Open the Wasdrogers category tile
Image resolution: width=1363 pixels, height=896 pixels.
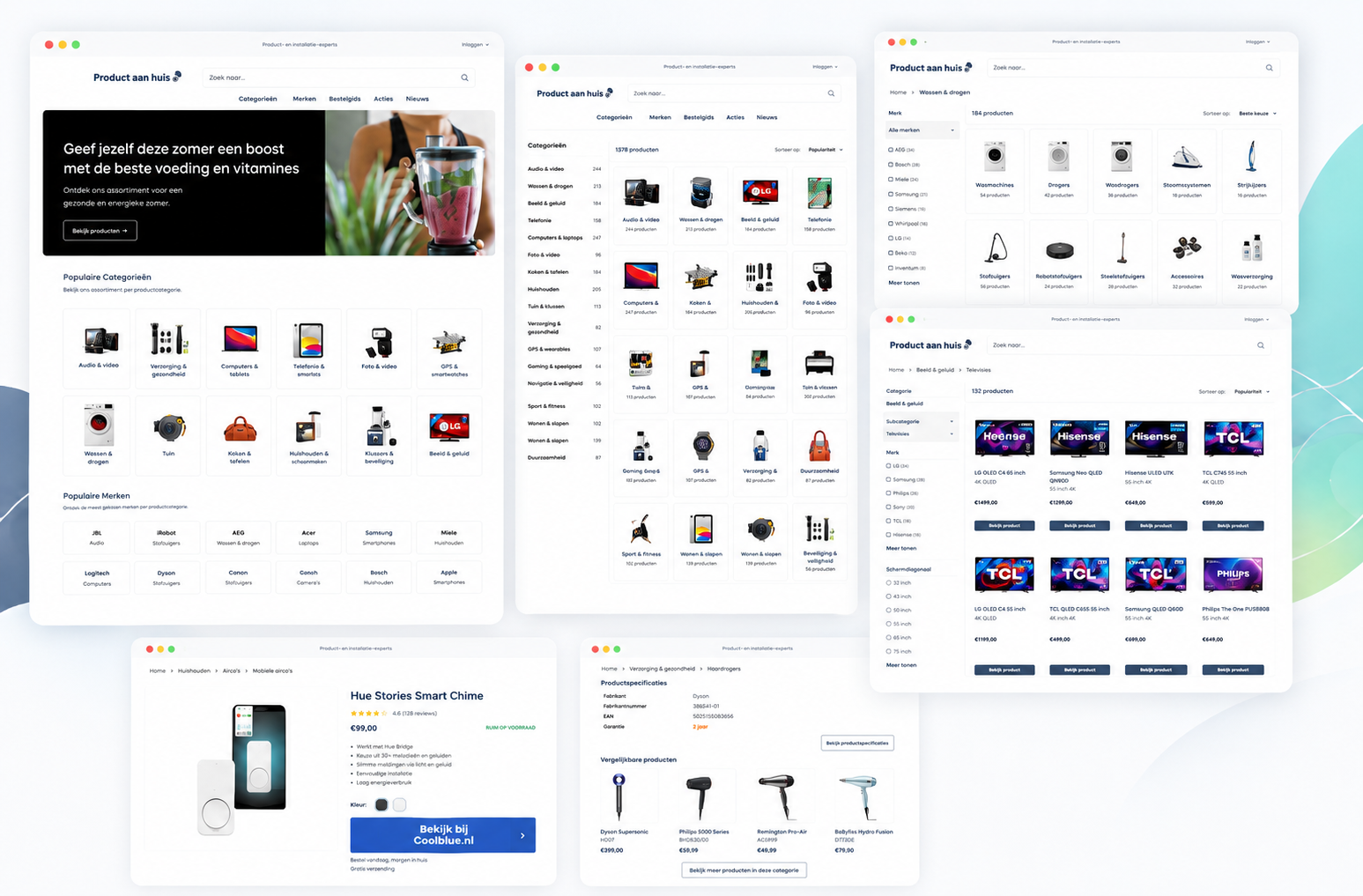click(x=1122, y=169)
